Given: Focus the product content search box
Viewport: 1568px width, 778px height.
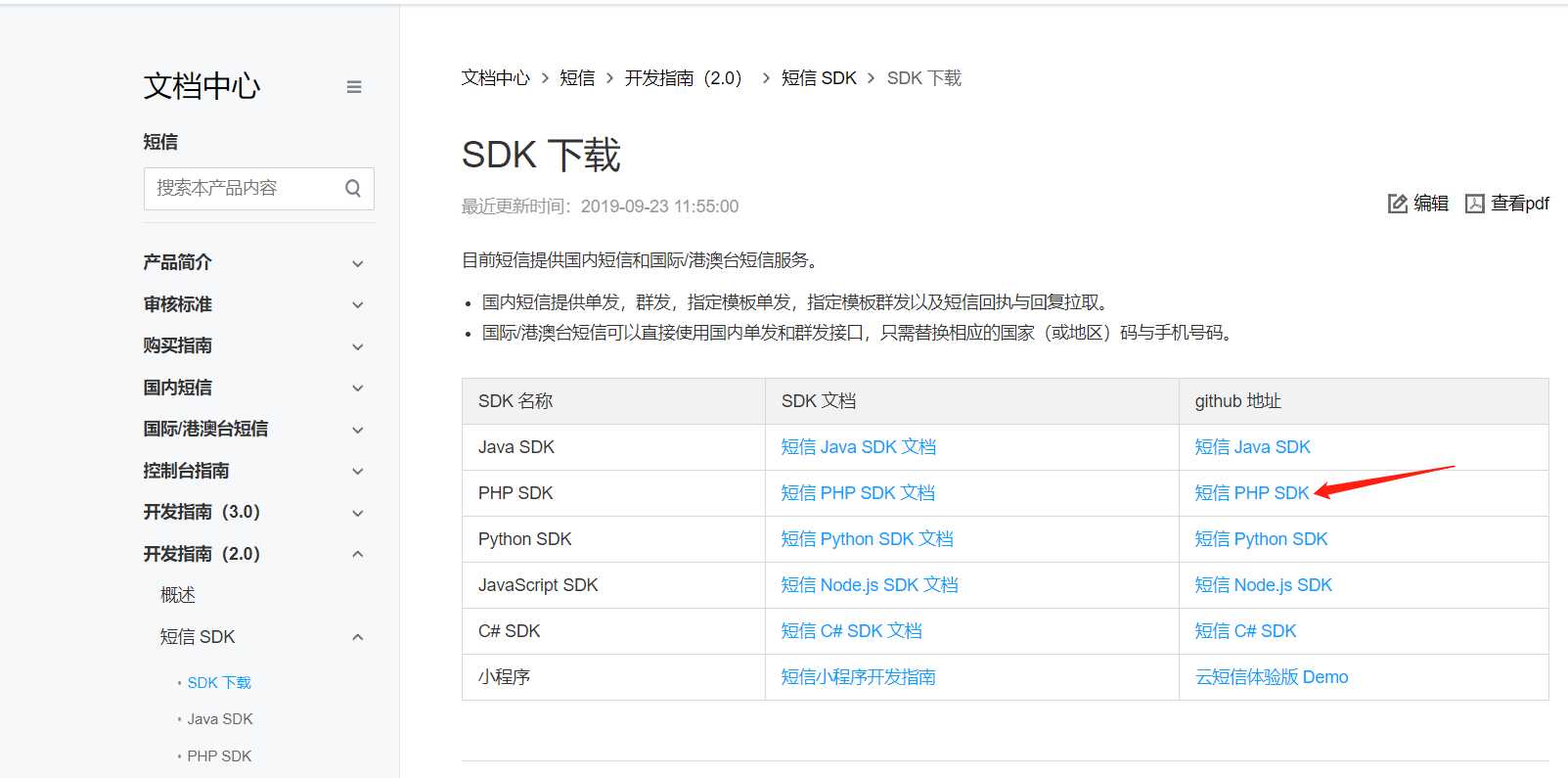Looking at the screenshot, I should coord(259,188).
